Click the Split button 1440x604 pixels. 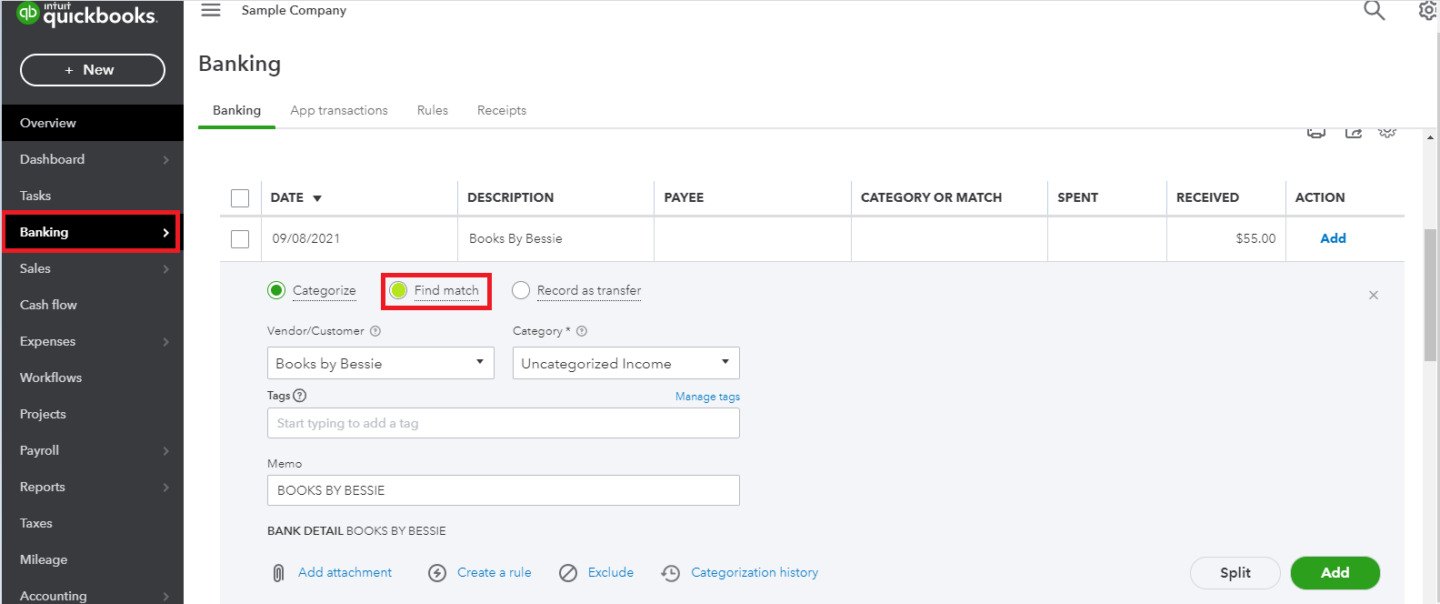1235,573
